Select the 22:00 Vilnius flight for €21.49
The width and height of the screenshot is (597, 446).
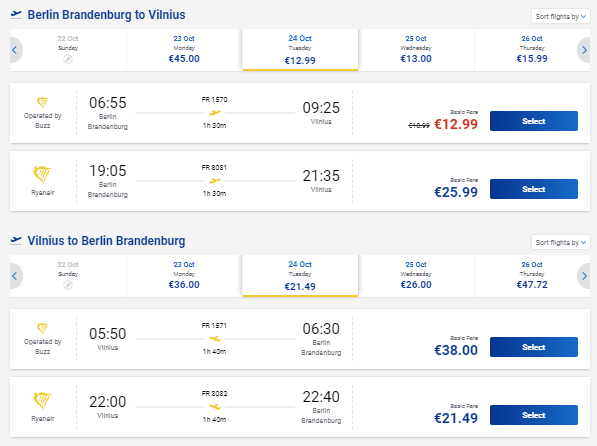tap(534, 415)
